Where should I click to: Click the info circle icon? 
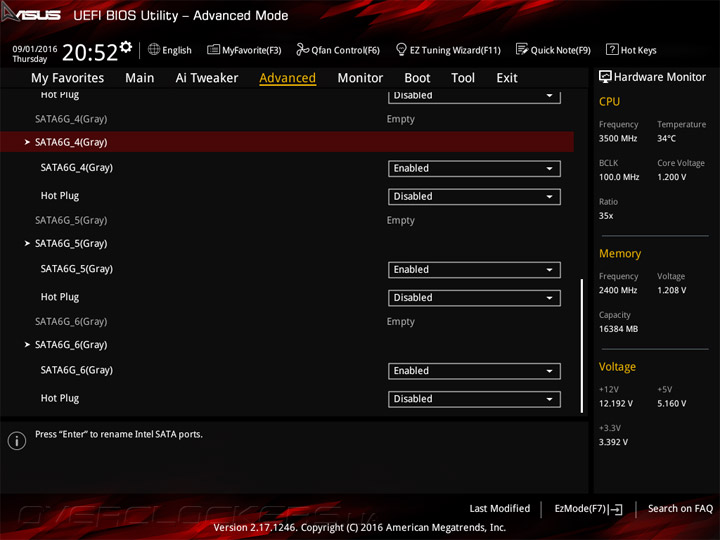(x=17, y=441)
